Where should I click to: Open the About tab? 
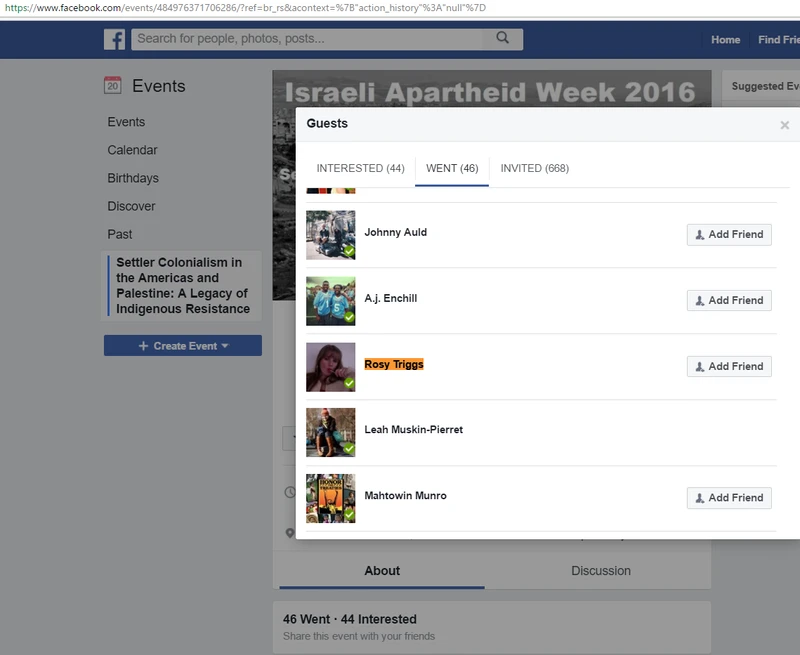pyautogui.click(x=382, y=571)
